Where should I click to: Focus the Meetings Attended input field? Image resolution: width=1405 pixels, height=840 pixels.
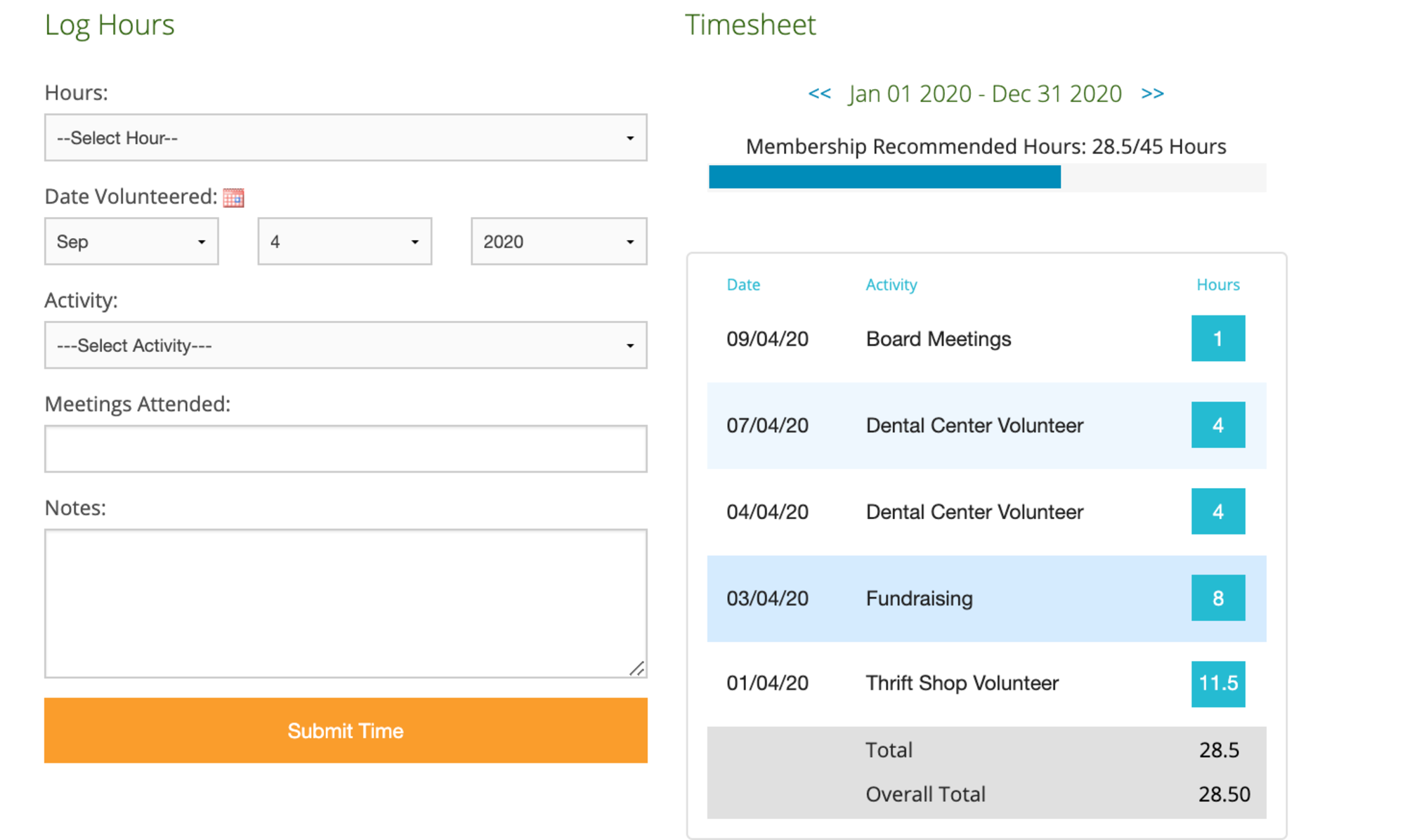click(x=346, y=449)
